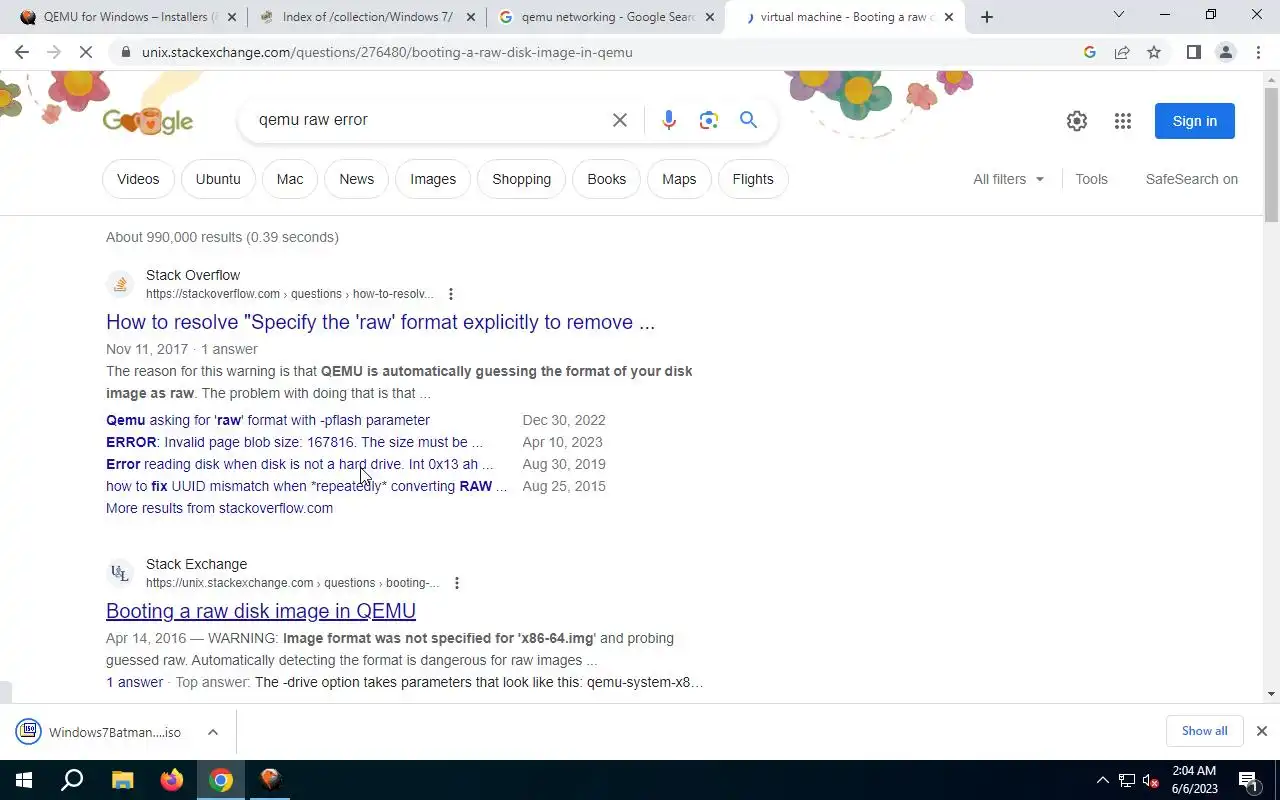This screenshot has width=1280, height=800.
Task: Filter results by Ubuntu
Action: [218, 179]
